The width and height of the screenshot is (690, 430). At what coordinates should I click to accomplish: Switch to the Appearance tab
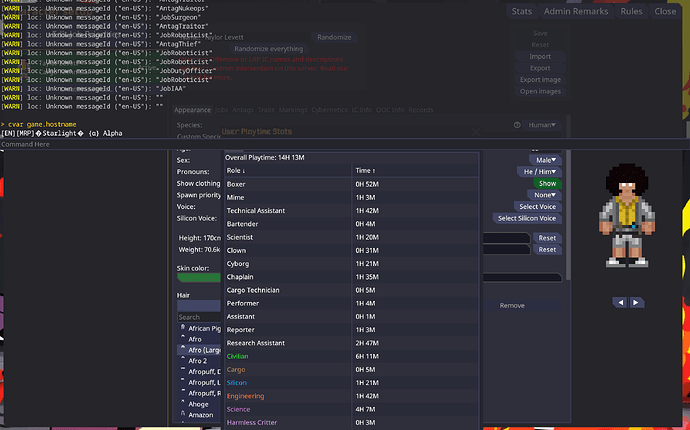click(x=192, y=110)
